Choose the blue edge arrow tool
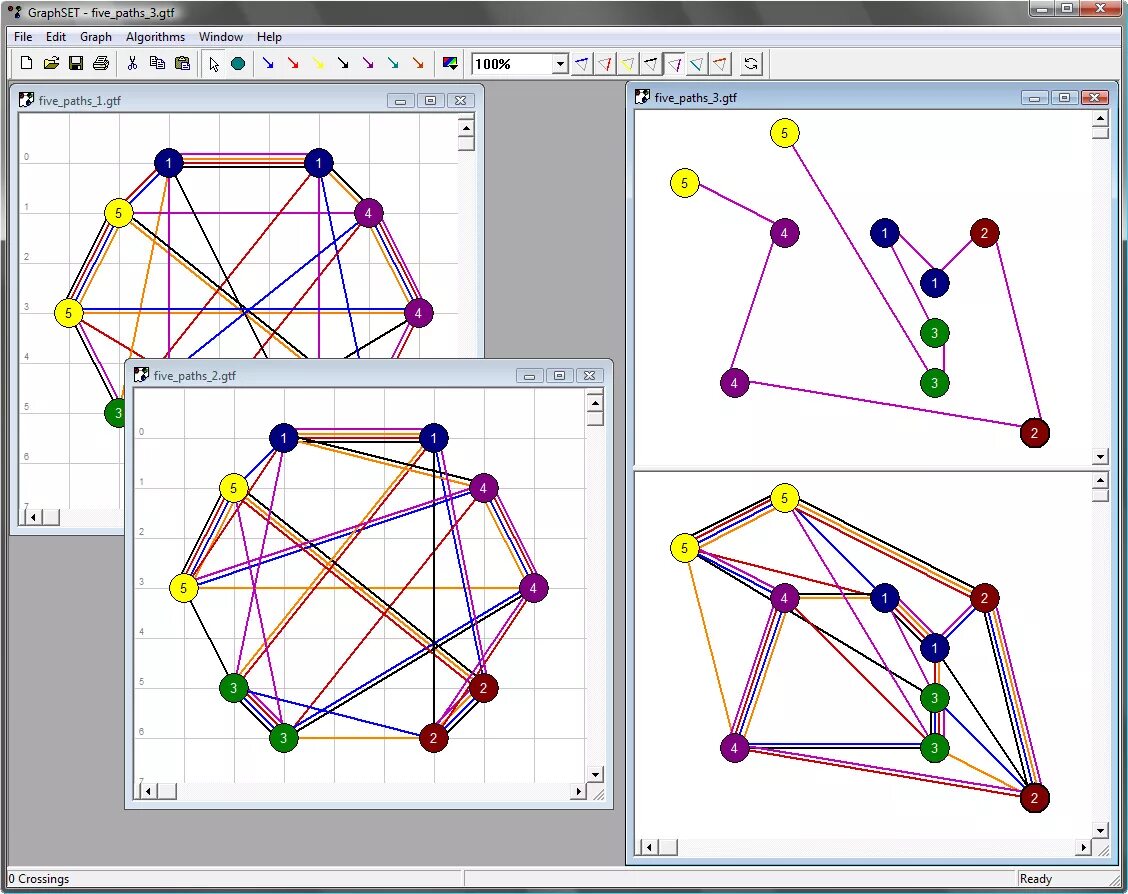Screen dimensions: 1128x894 (x=268, y=63)
